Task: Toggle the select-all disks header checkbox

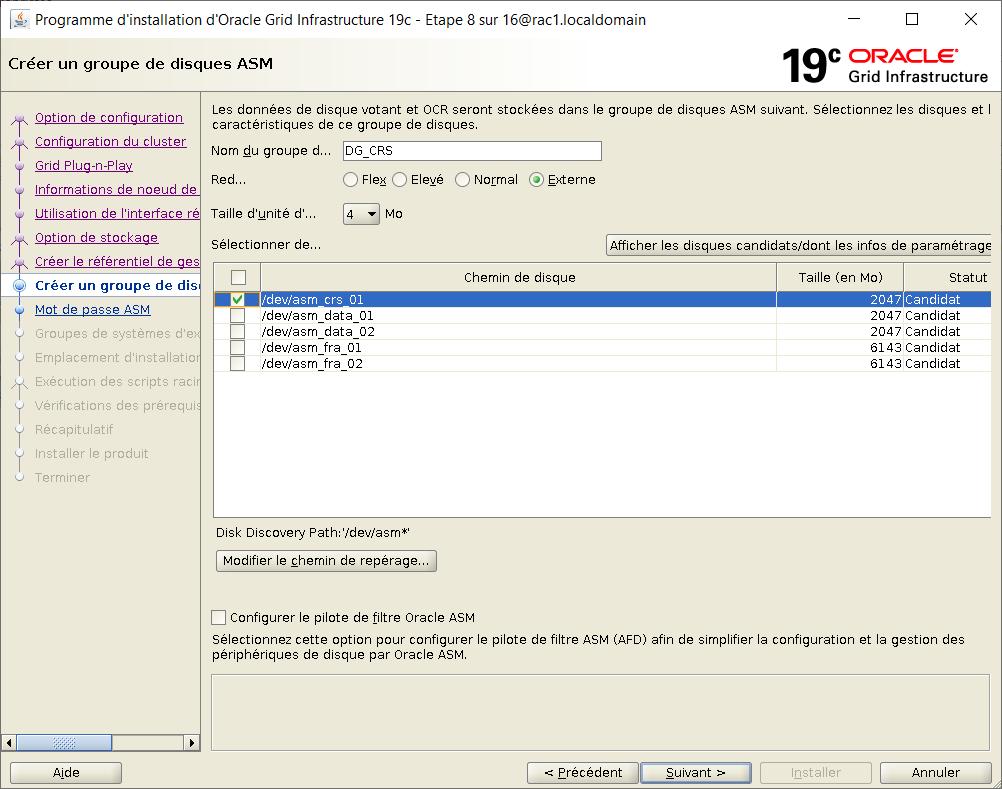Action: click(238, 277)
